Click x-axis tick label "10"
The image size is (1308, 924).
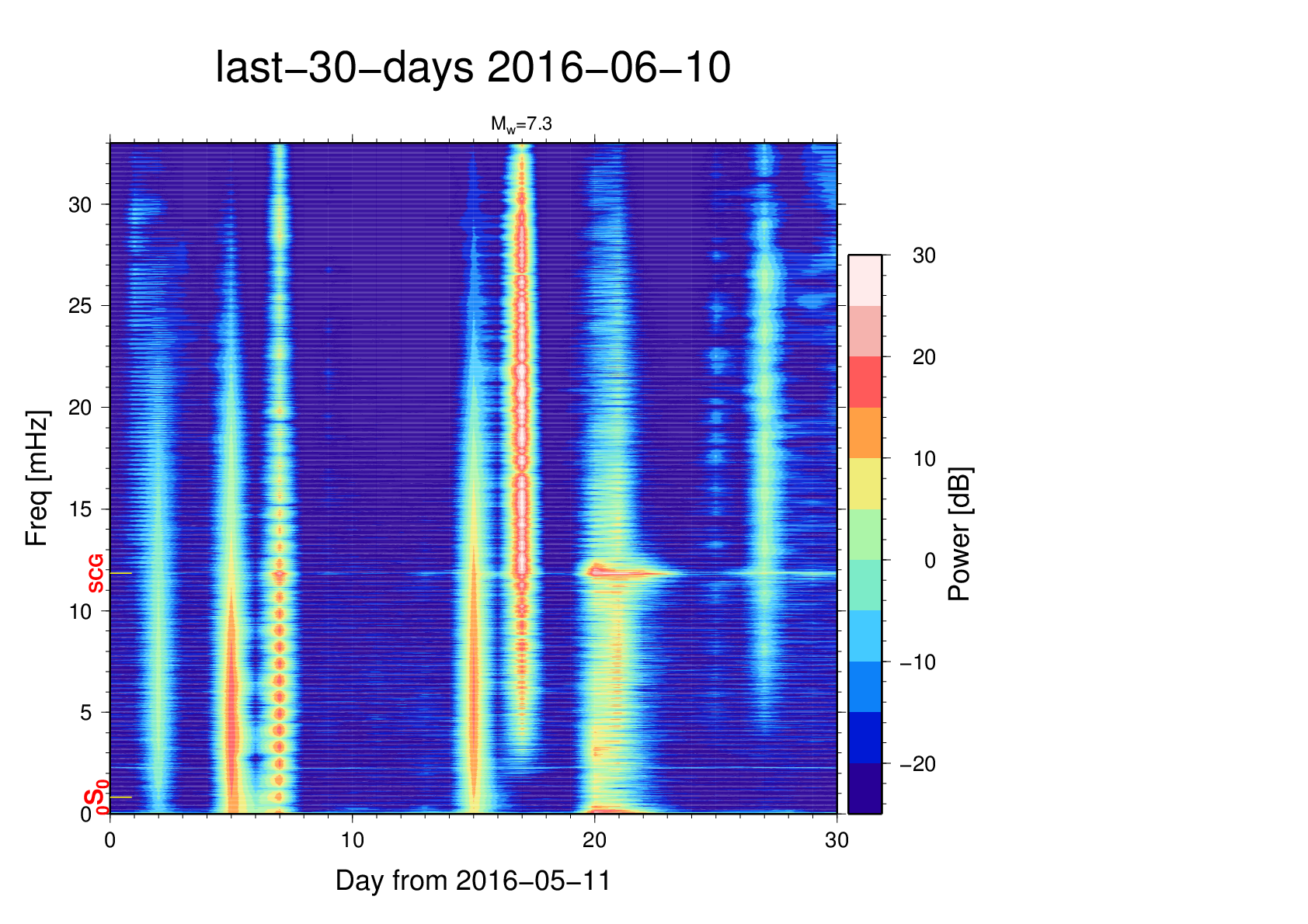[352, 840]
